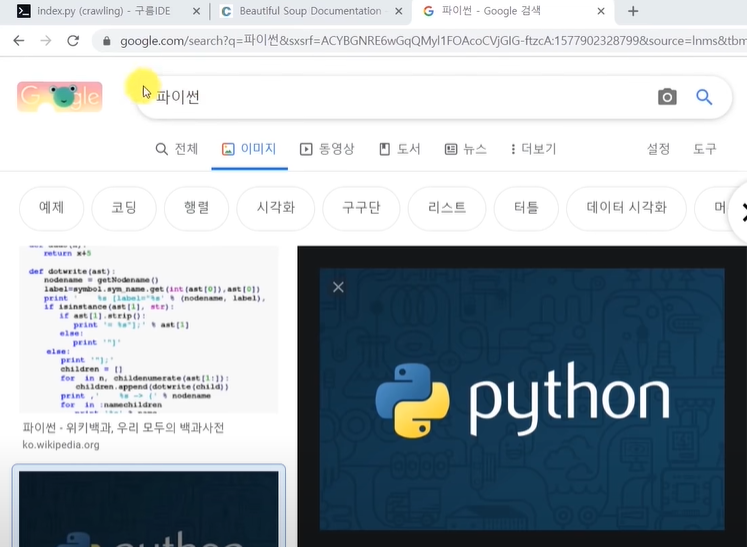Open 설정 settings link
The height and width of the screenshot is (547, 747).
(x=658, y=149)
